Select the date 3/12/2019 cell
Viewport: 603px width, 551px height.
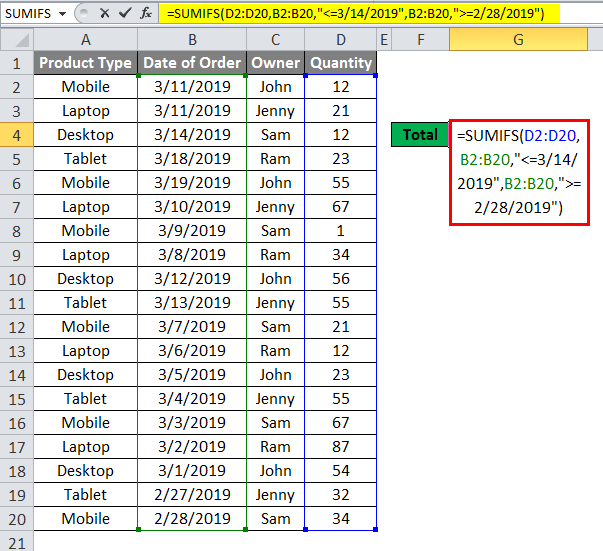point(192,279)
